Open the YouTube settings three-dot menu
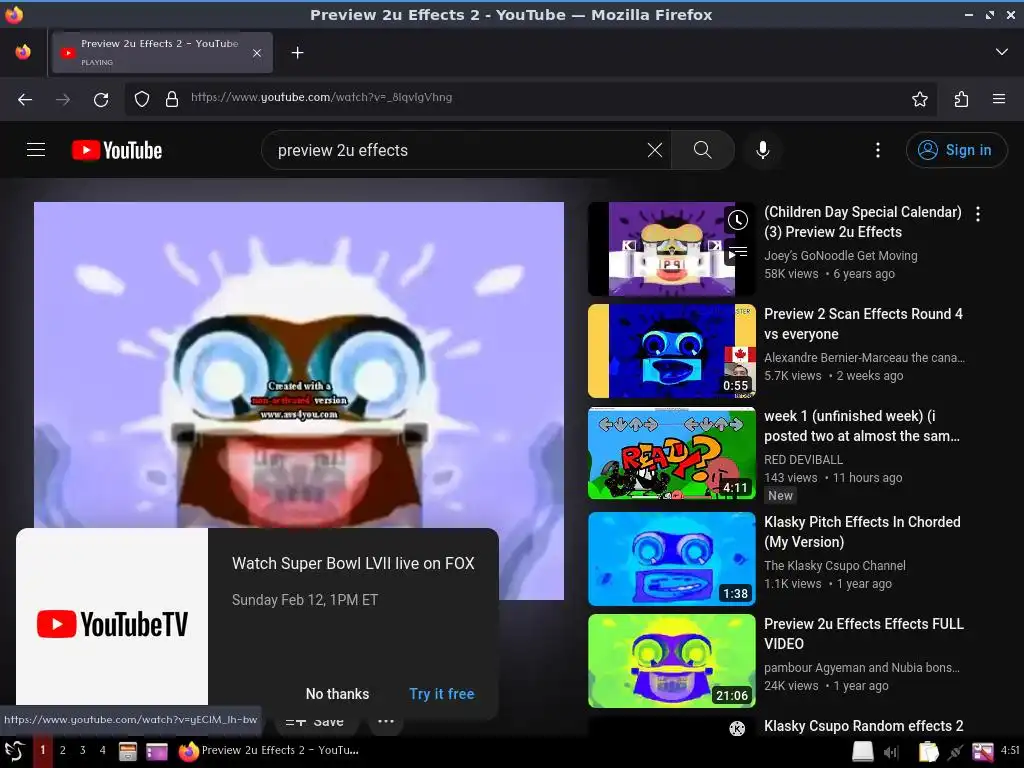1024x768 pixels. [878, 150]
